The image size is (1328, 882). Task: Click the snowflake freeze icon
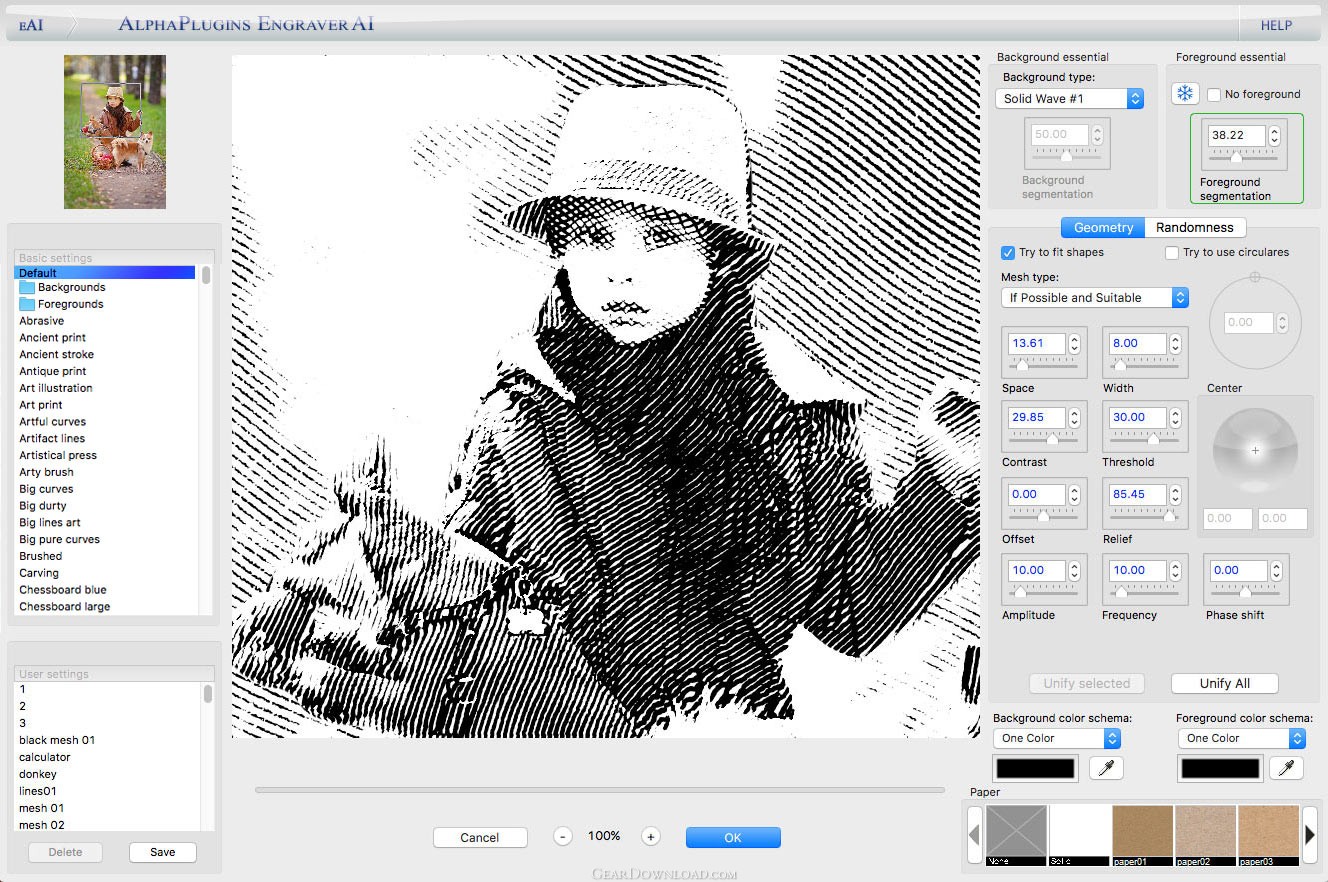pos(1185,94)
